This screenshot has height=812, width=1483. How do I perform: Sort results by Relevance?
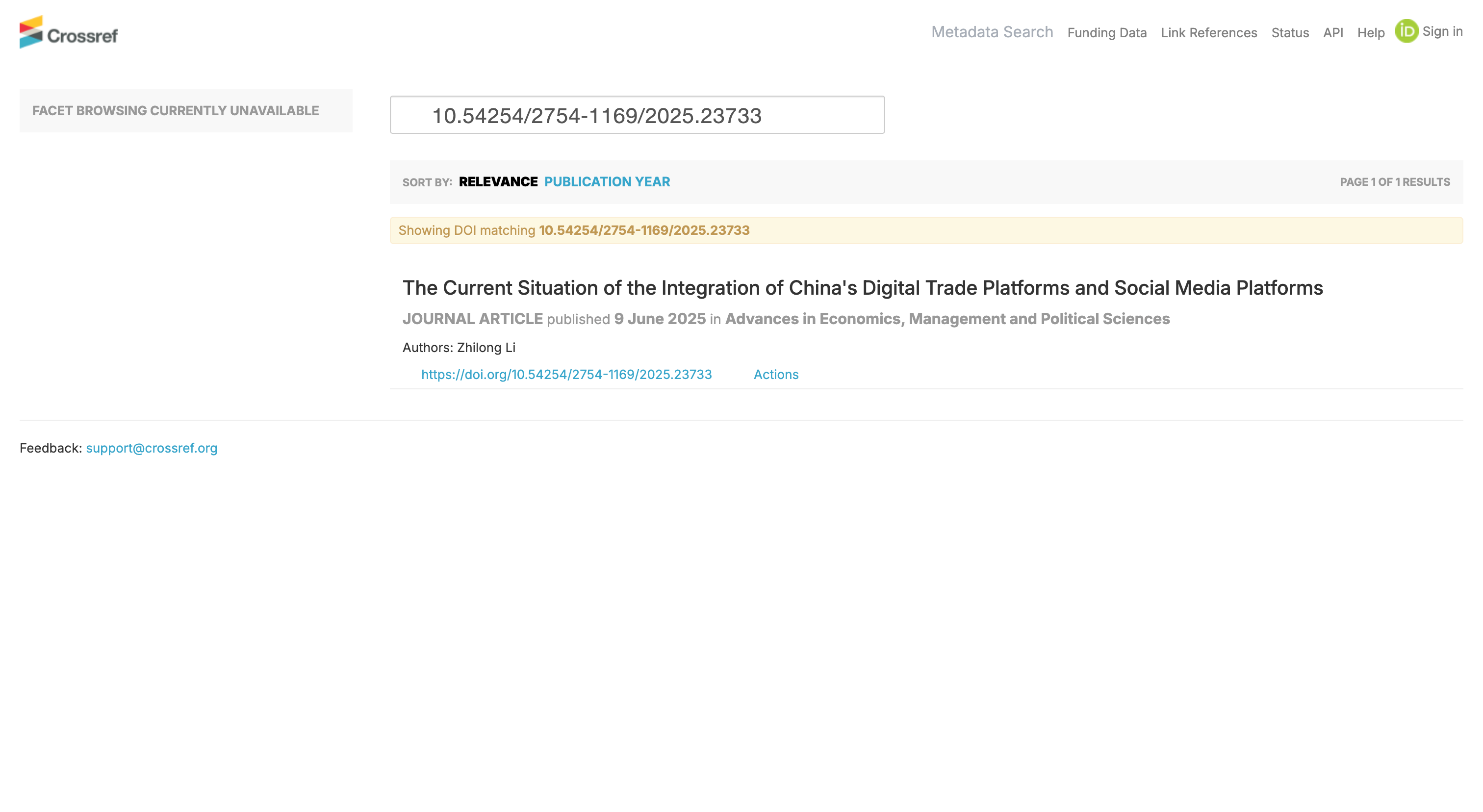click(x=498, y=182)
